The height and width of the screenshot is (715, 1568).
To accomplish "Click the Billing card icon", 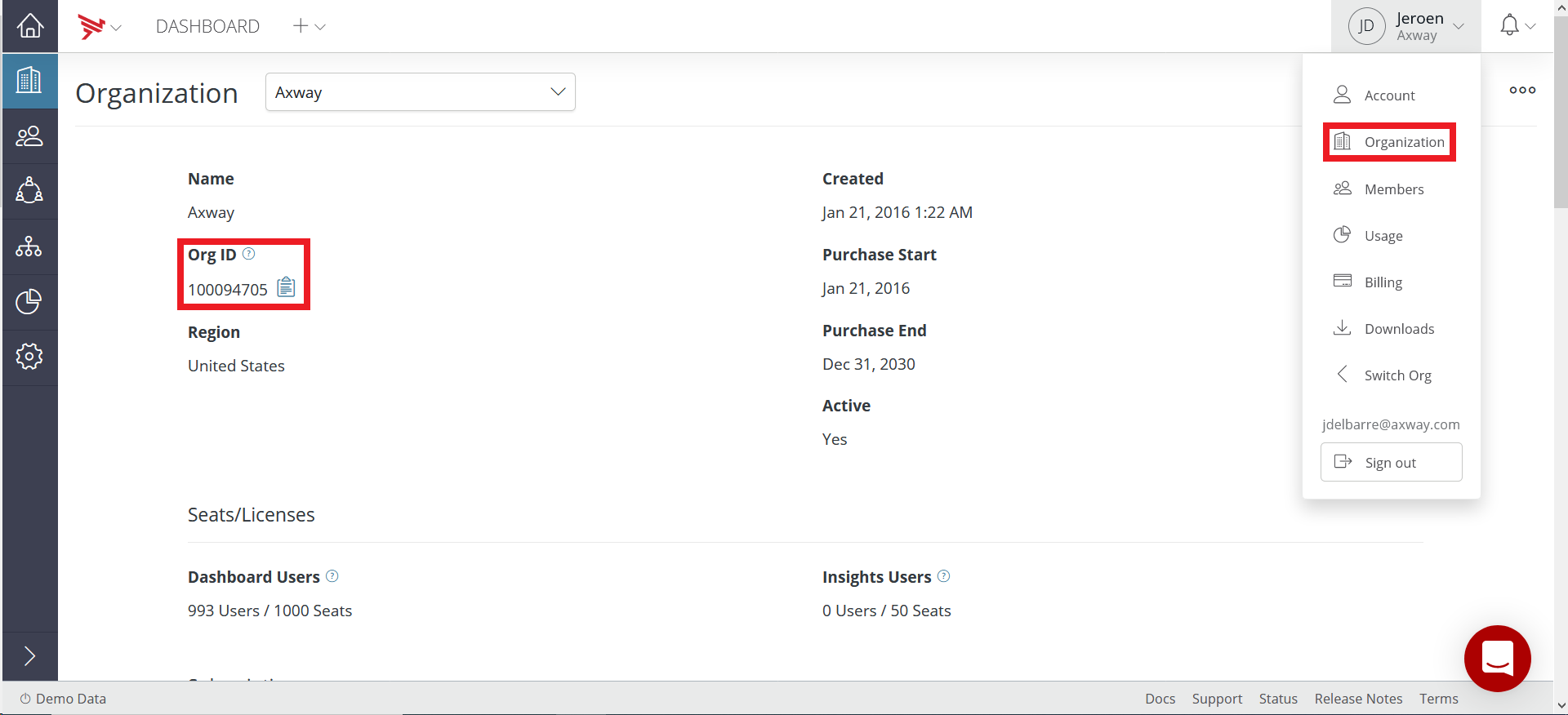I will 1343,281.
